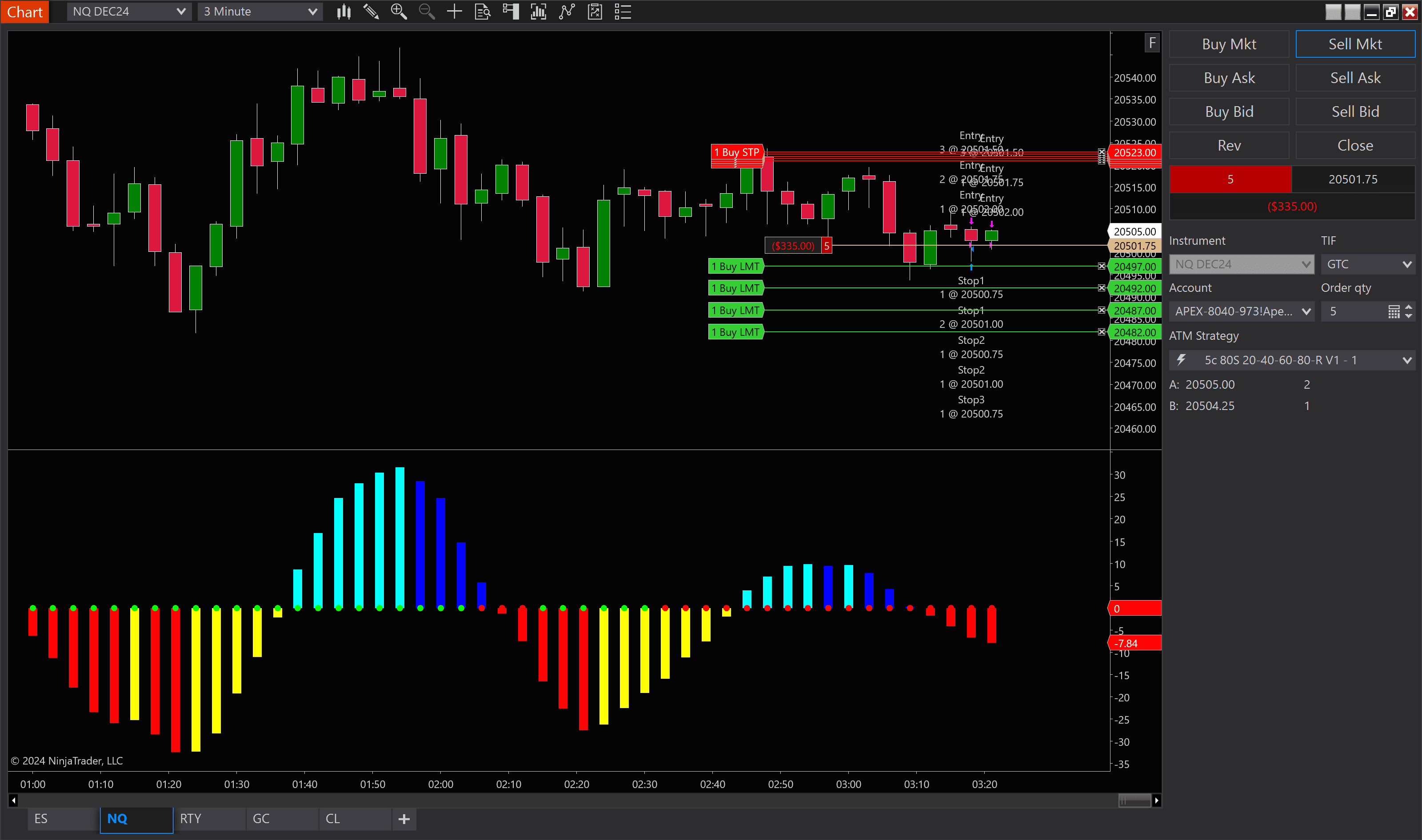Screen dimensions: 1422x840
Task: Click the orange Chart tab label
Action: (24, 11)
